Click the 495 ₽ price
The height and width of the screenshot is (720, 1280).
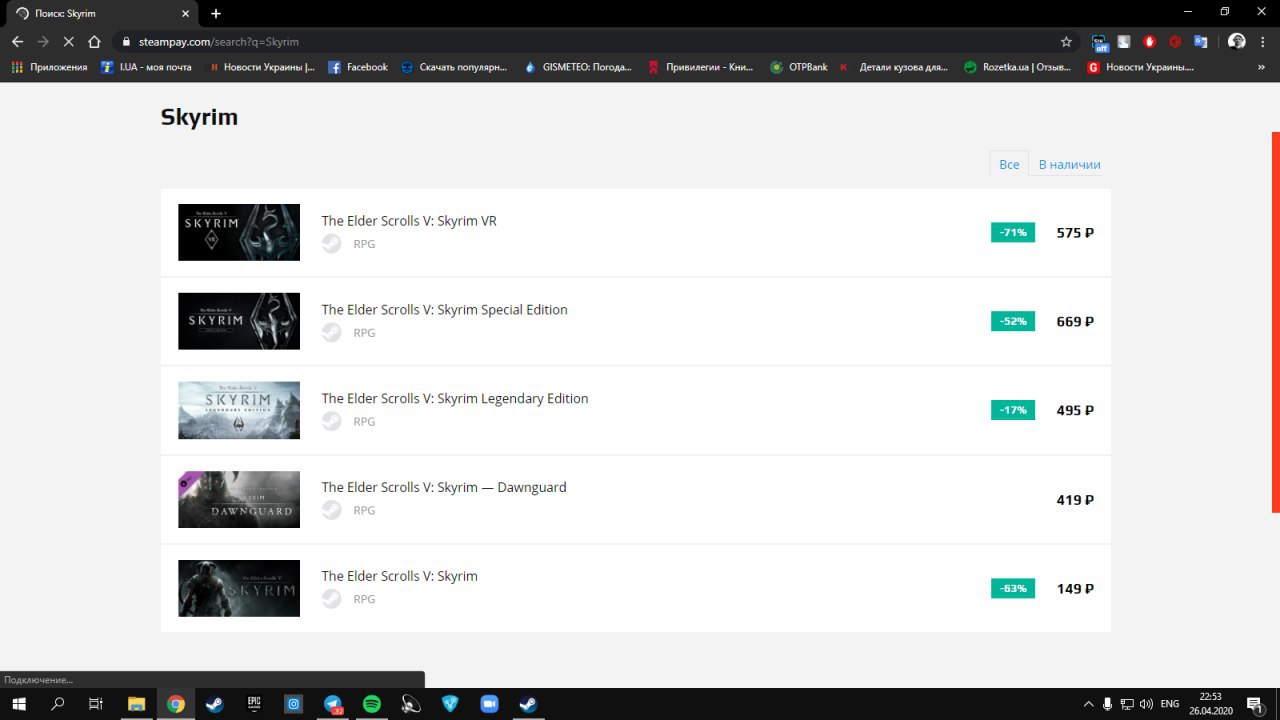1075,411
